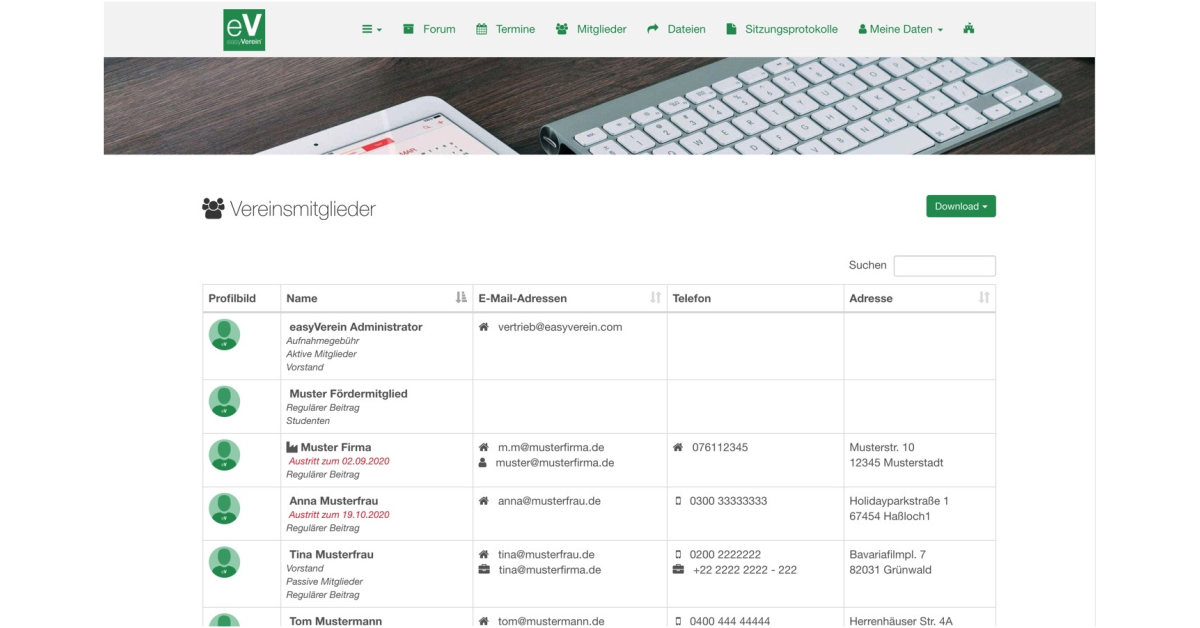1200x628 pixels.
Task: Click Anna Musterfrau's profile picture
Action: [224, 509]
